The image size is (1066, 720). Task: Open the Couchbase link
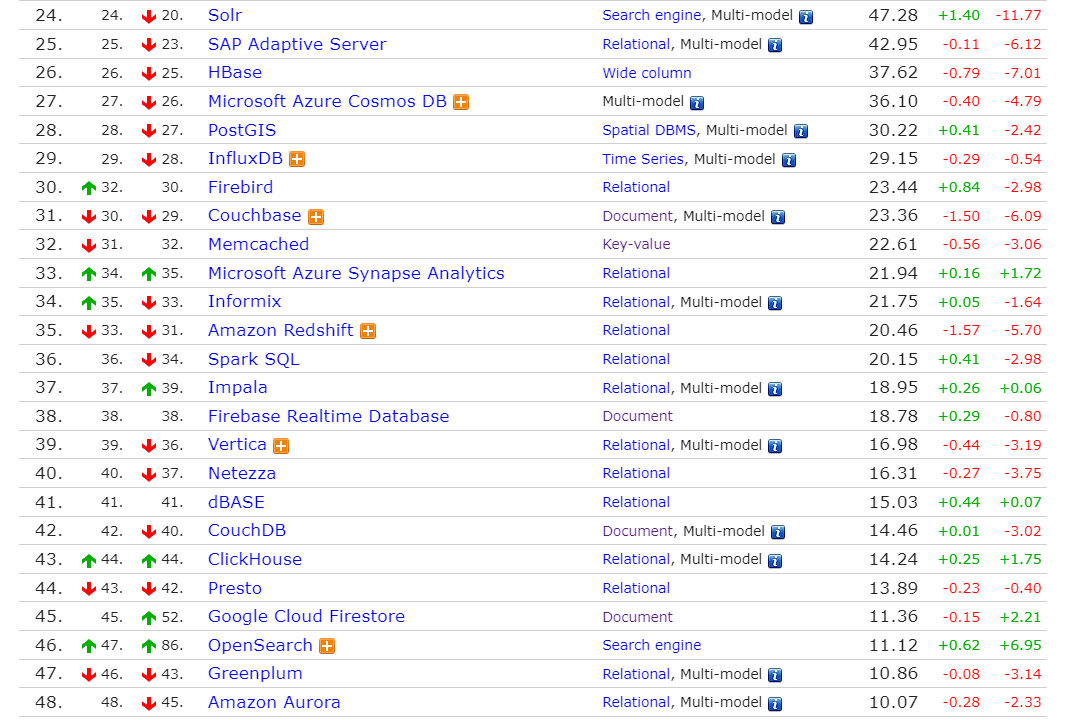(x=255, y=216)
